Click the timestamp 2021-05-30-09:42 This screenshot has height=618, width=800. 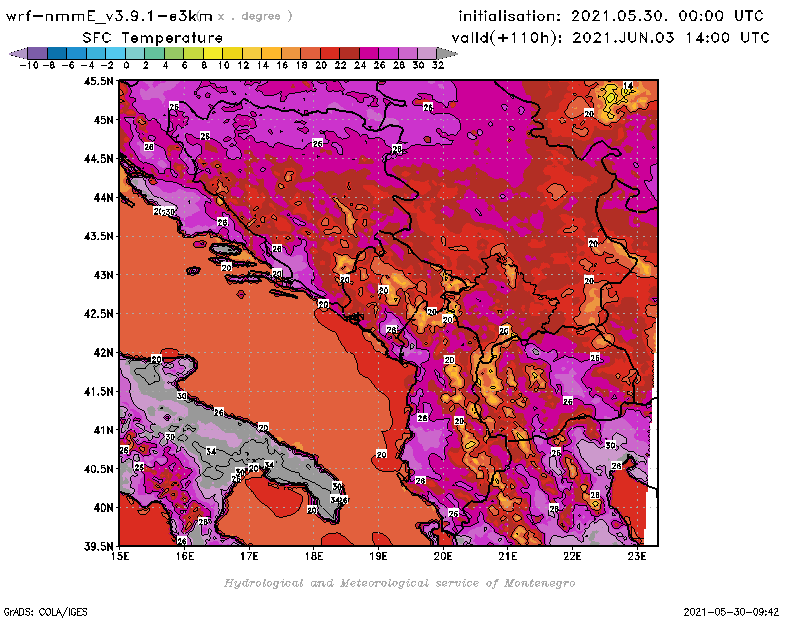(731, 612)
